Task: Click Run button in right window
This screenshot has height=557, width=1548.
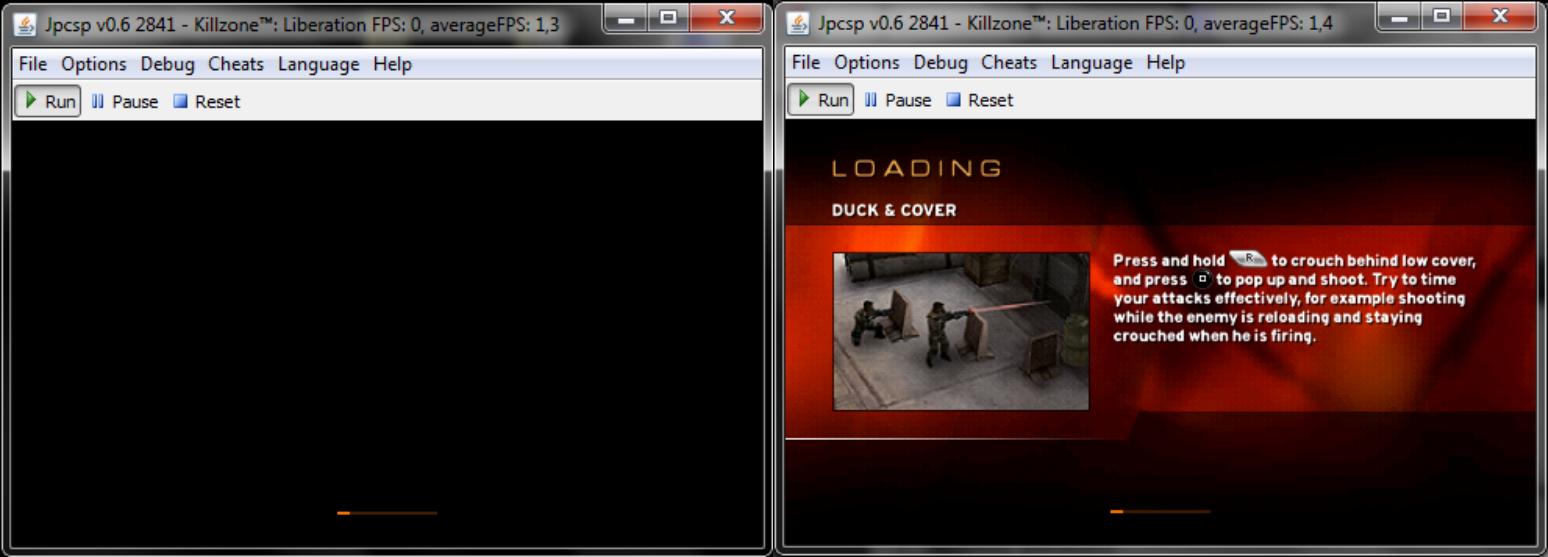Action: [x=821, y=100]
